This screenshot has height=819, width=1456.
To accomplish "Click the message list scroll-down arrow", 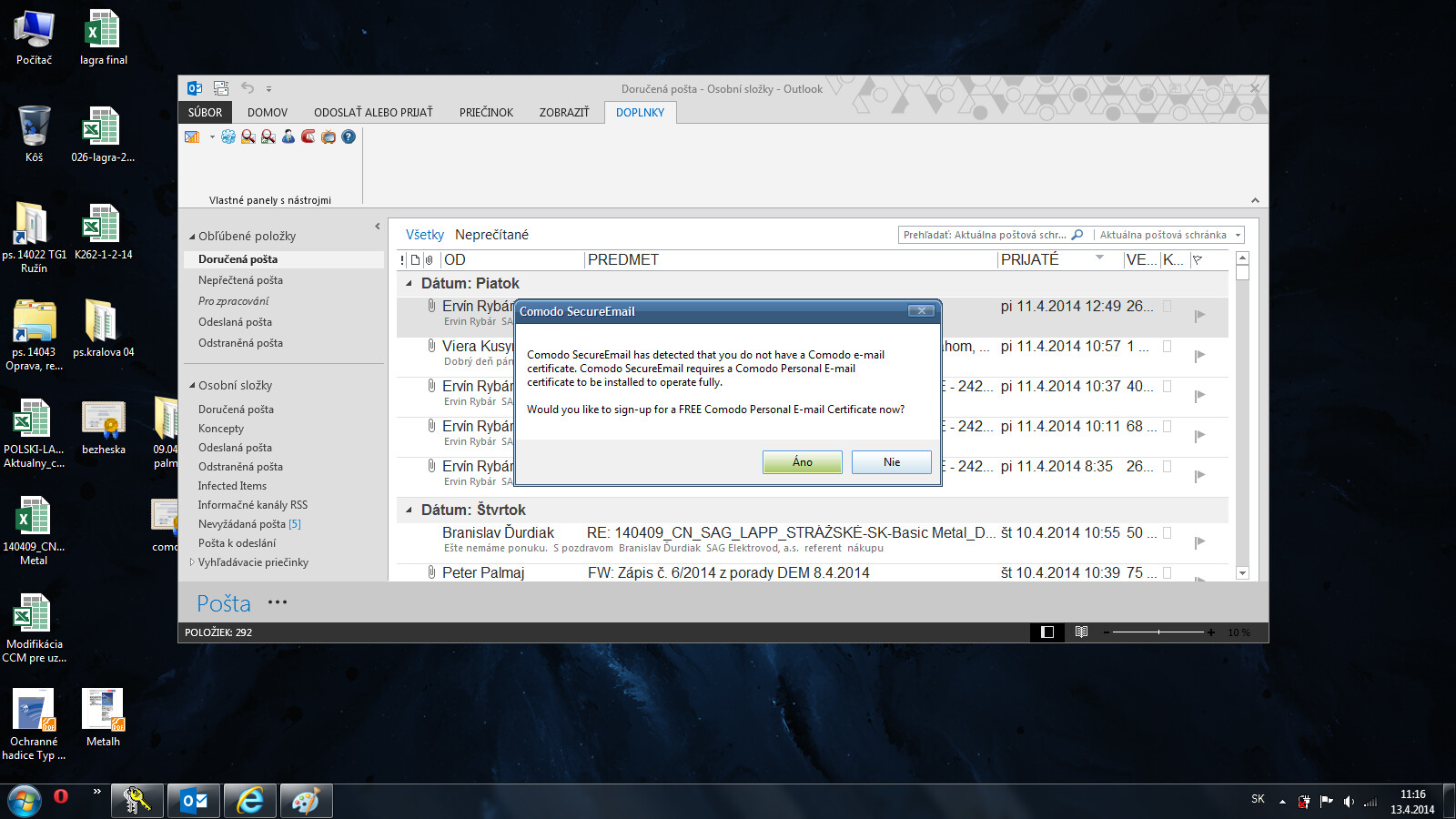I will pyautogui.click(x=1243, y=573).
